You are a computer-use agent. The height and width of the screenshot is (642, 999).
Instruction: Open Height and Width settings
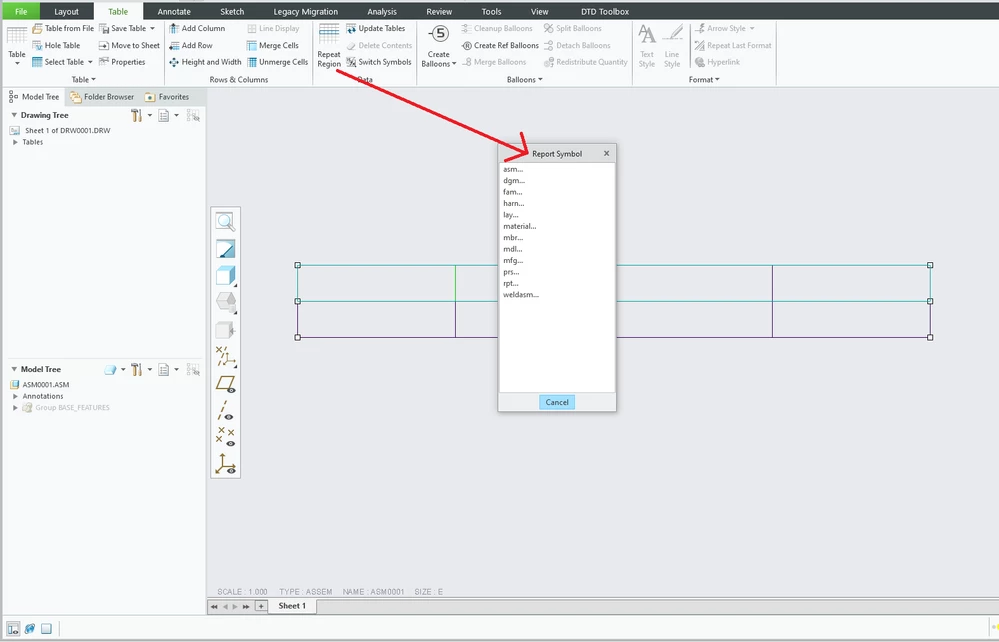pos(205,62)
